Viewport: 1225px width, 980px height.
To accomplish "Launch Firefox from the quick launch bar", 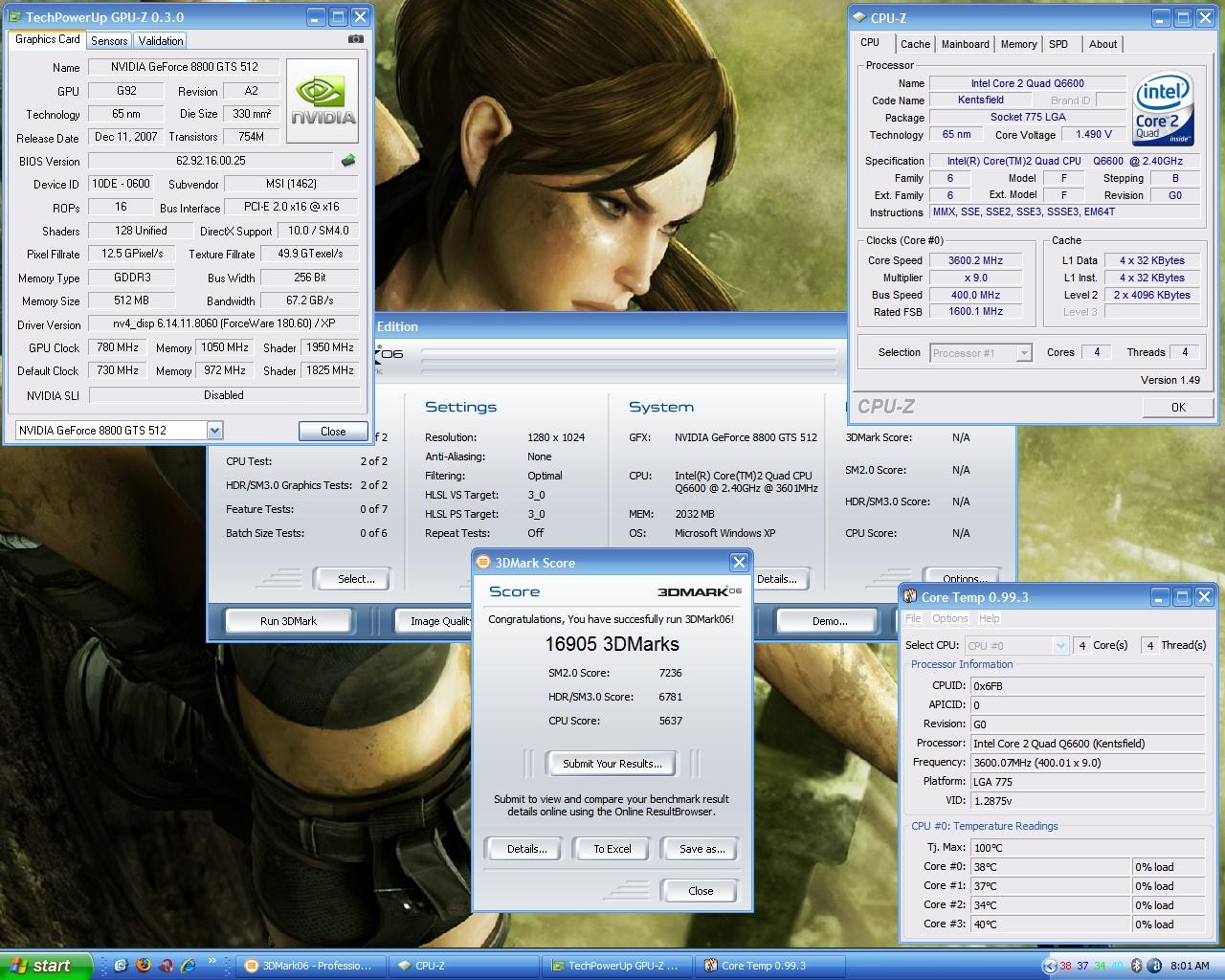I will point(144,966).
